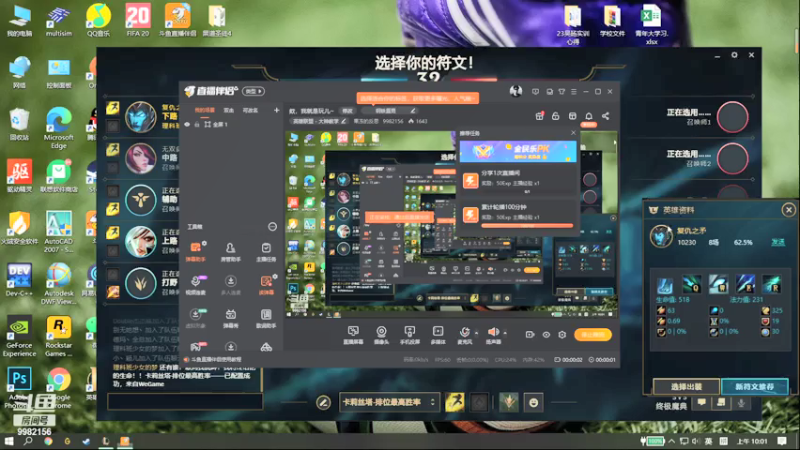Image resolution: width=800 pixels, height=450 pixels.
Task: Click 修改 stream title button
Action: point(347,111)
